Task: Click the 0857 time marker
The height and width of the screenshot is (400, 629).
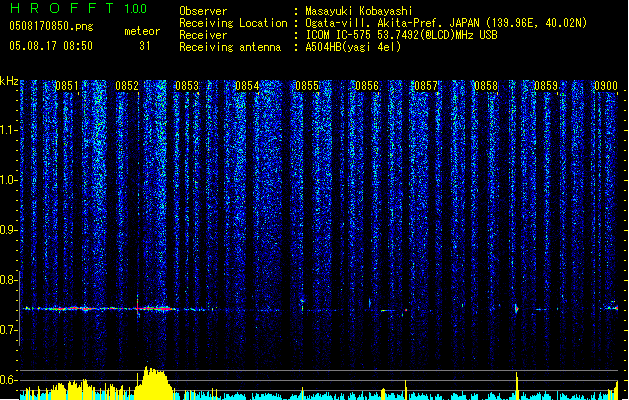Action: (426, 86)
